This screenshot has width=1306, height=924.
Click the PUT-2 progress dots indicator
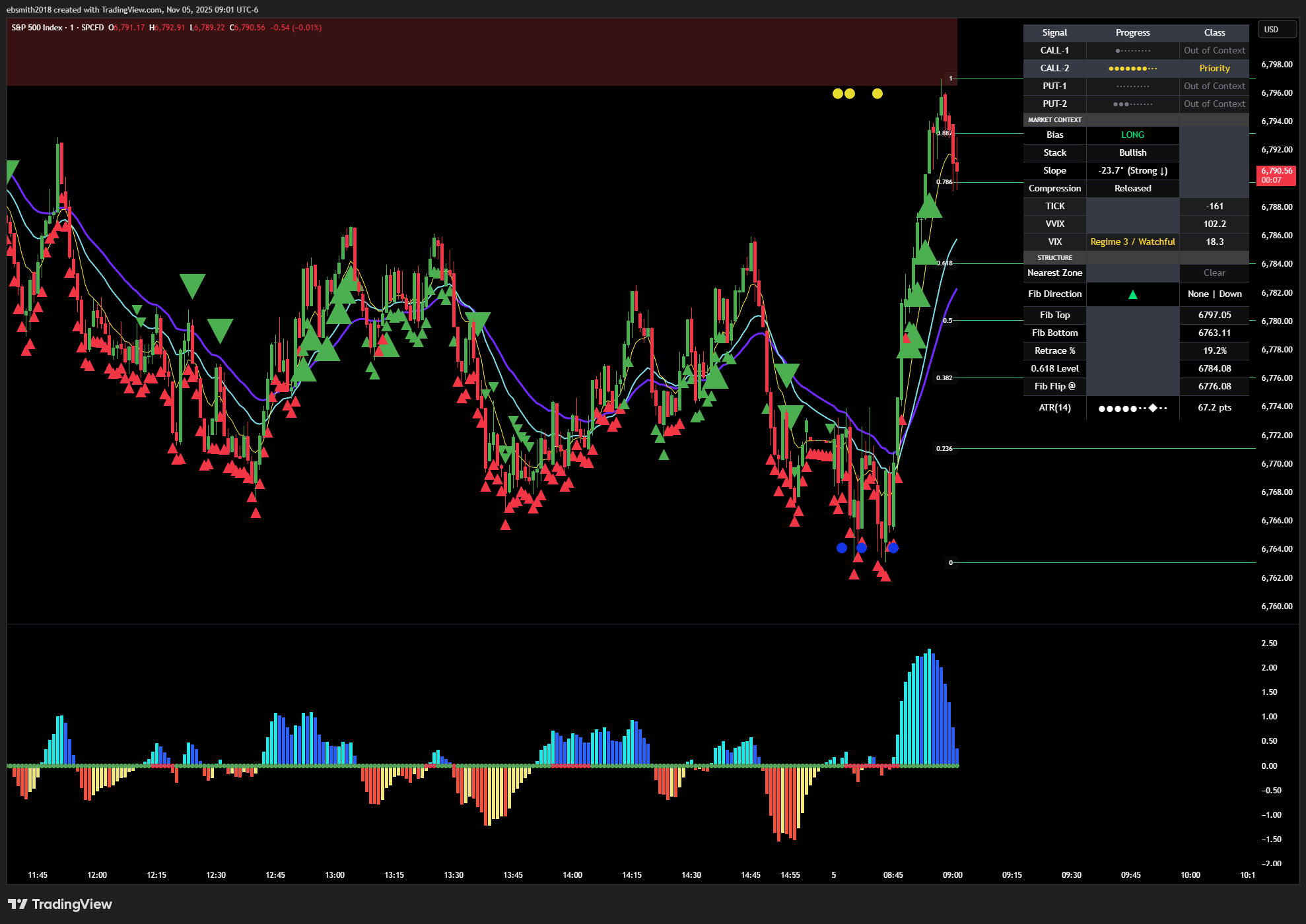1132,104
